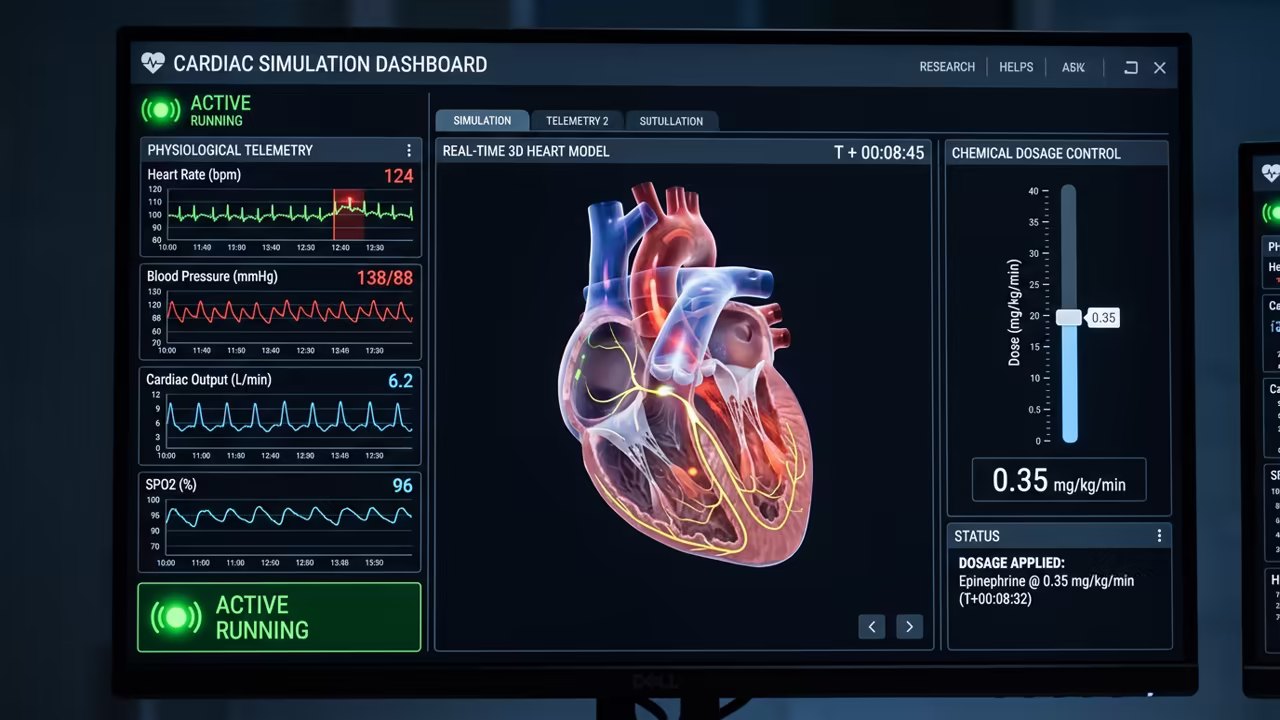Image resolution: width=1280 pixels, height=720 pixels.
Task: Click the dose slider handle at 0.35
Action: [x=1069, y=317]
